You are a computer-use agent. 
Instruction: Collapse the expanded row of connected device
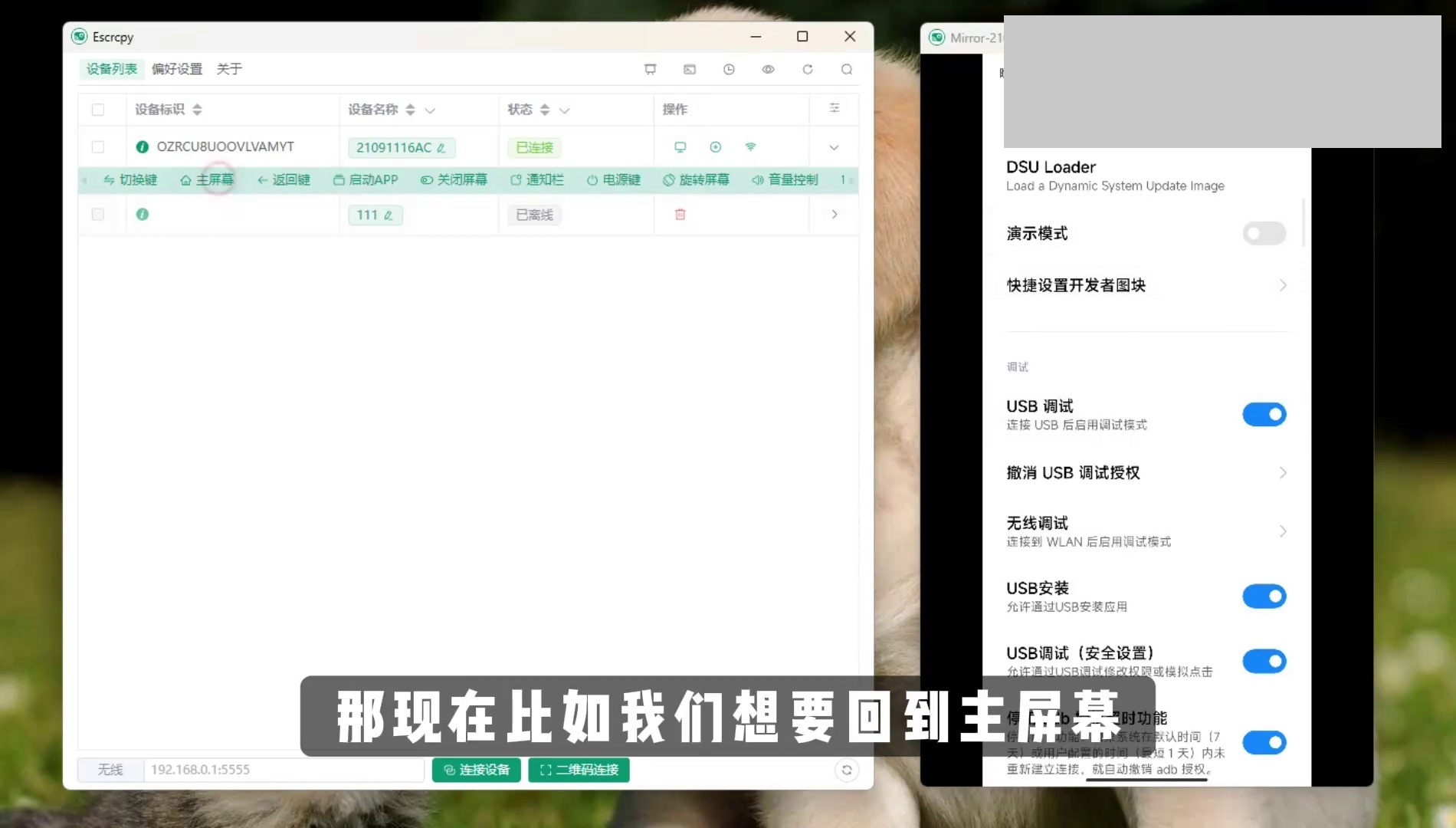(x=834, y=147)
